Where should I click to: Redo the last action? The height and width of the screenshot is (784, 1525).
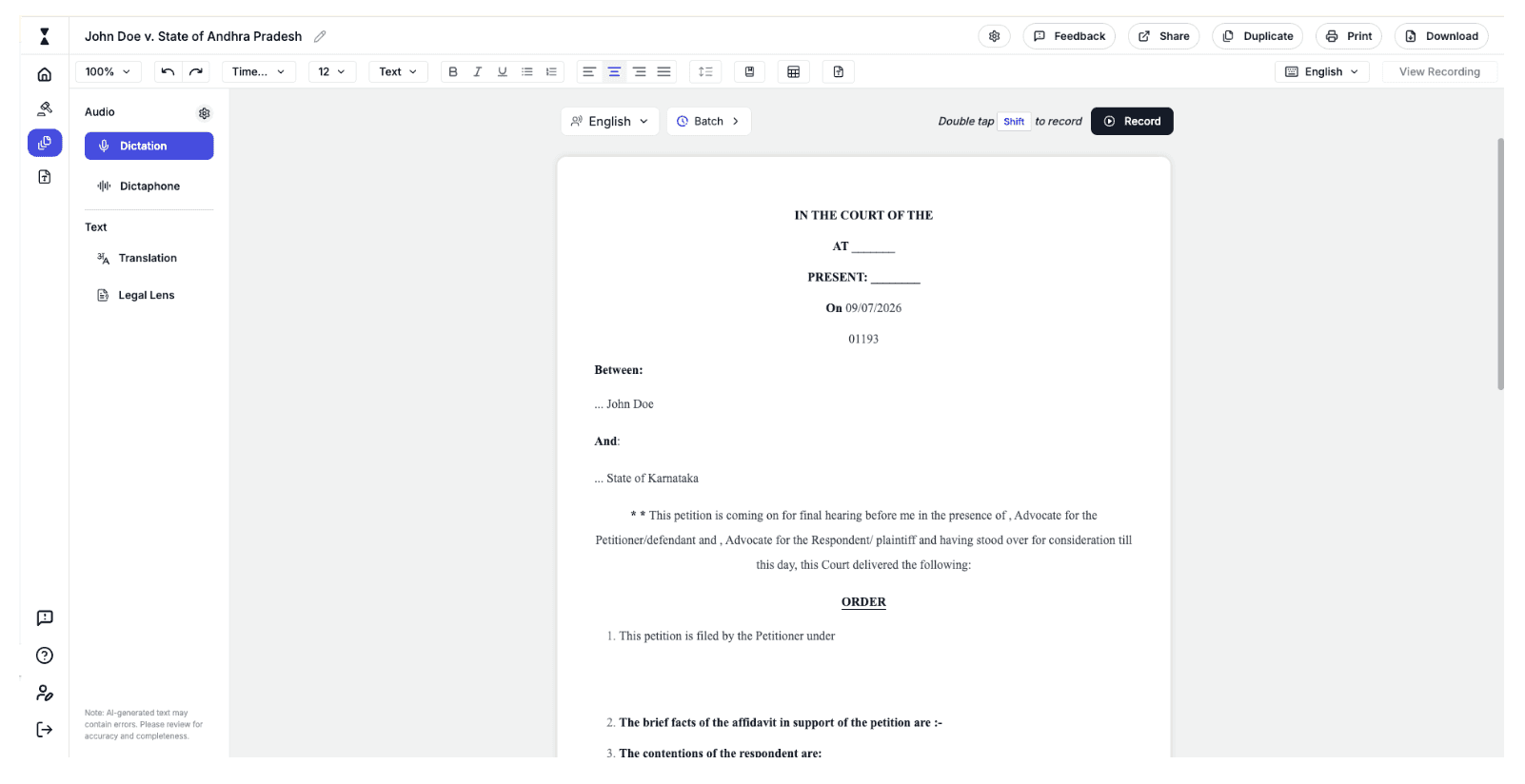[x=195, y=71]
